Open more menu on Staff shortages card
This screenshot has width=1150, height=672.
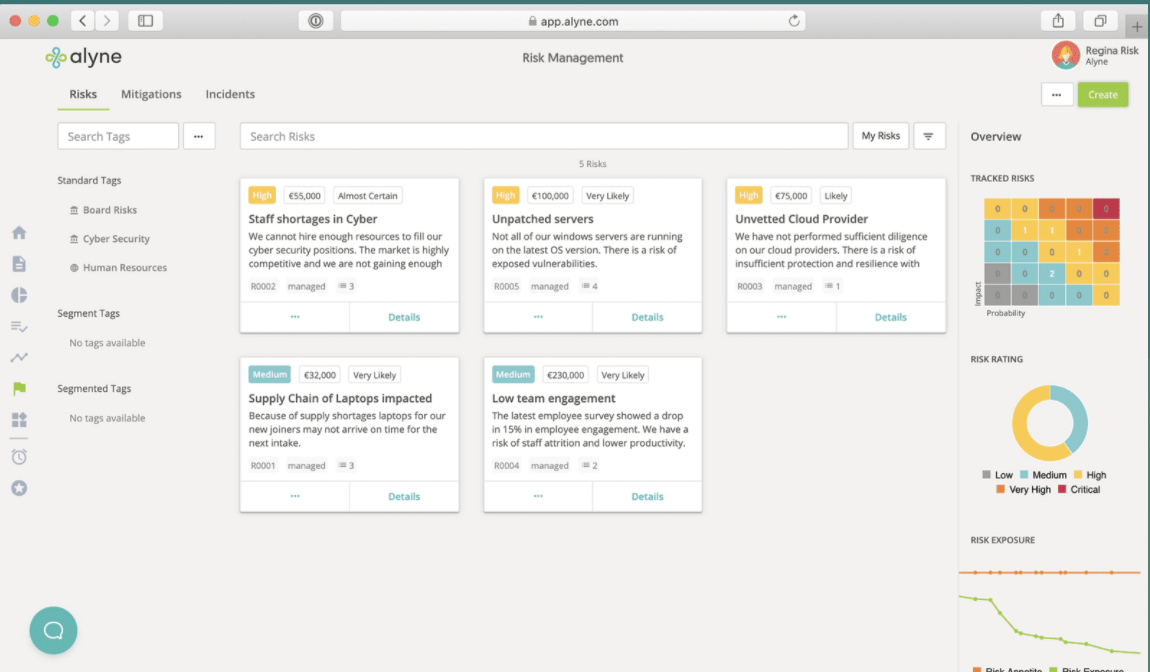coord(295,317)
